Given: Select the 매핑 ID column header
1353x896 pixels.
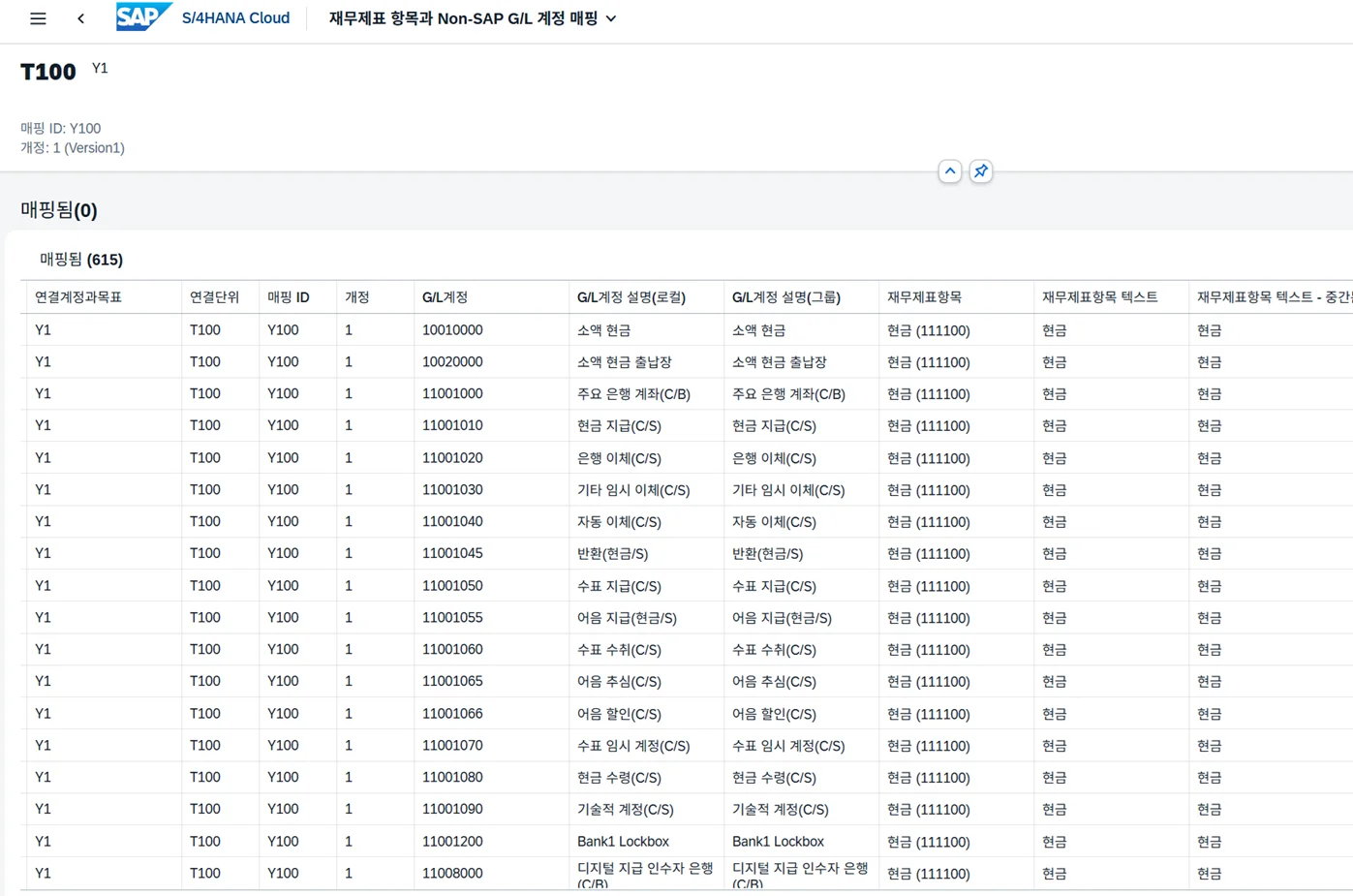Looking at the screenshot, I should [x=288, y=297].
